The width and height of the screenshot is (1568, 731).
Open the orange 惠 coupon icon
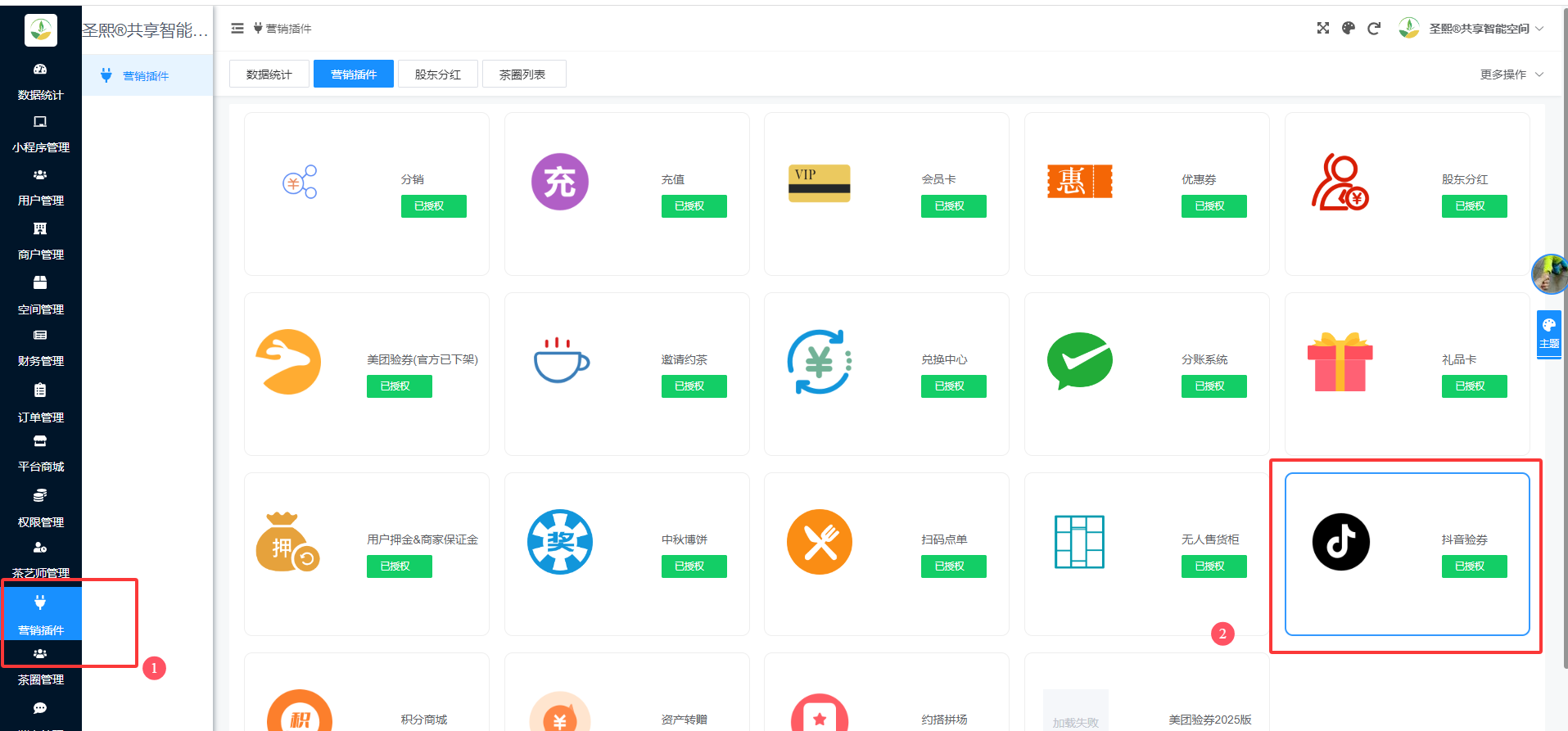point(1080,181)
